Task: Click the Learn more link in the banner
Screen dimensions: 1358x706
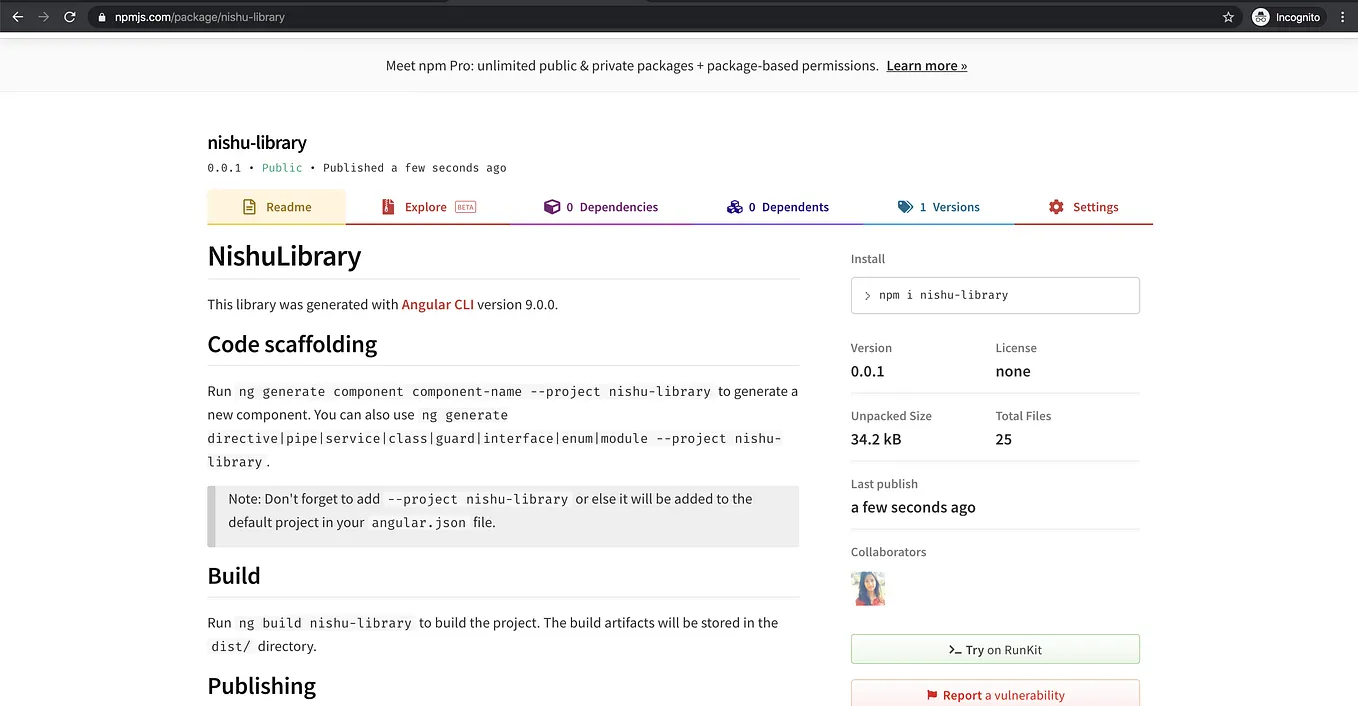Action: [x=926, y=65]
